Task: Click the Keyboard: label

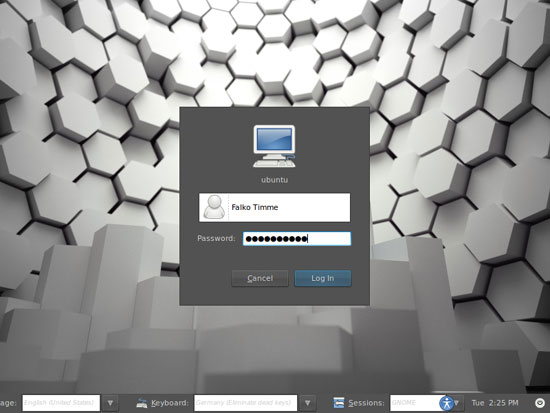Action: 170,403
